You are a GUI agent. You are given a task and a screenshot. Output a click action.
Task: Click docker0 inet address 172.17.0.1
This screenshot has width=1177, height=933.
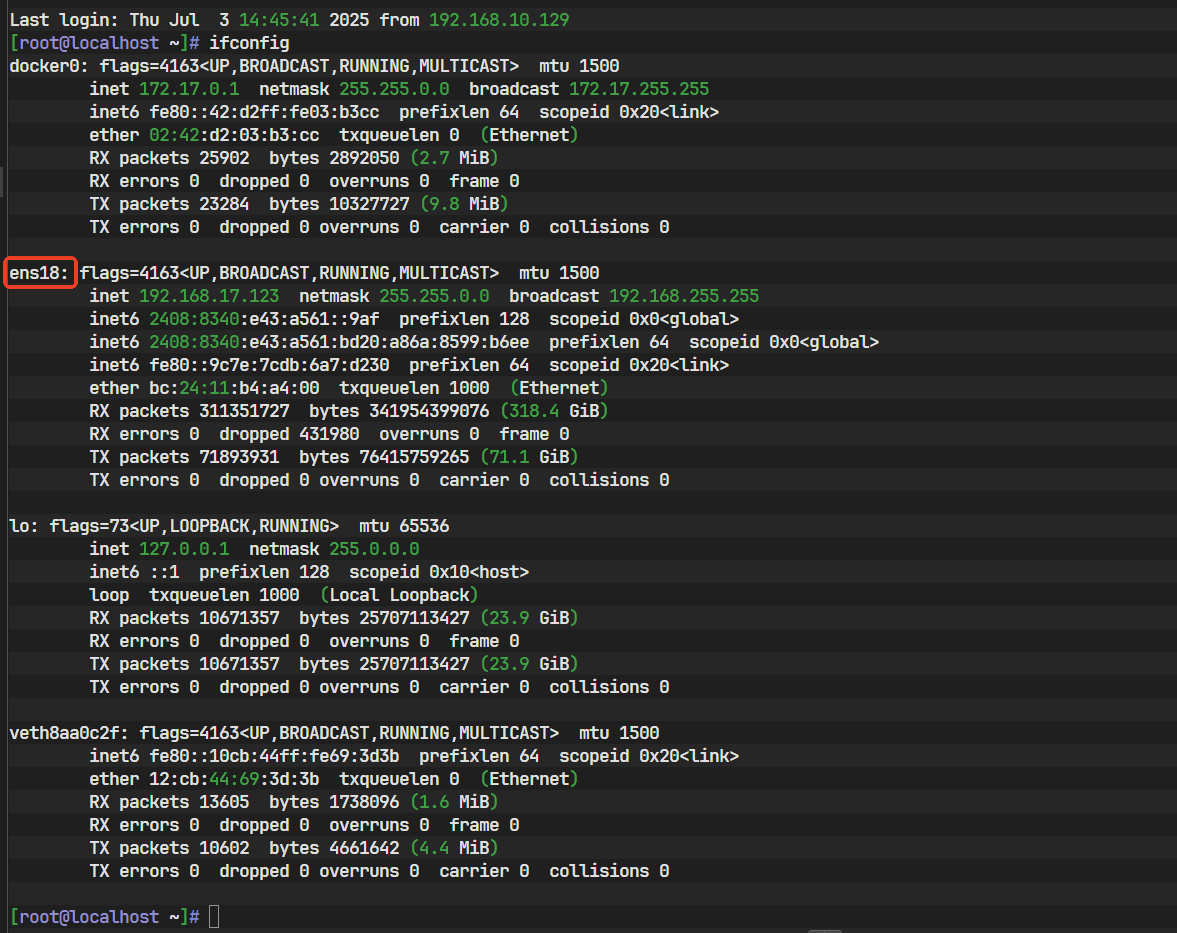pyautogui.click(x=189, y=89)
